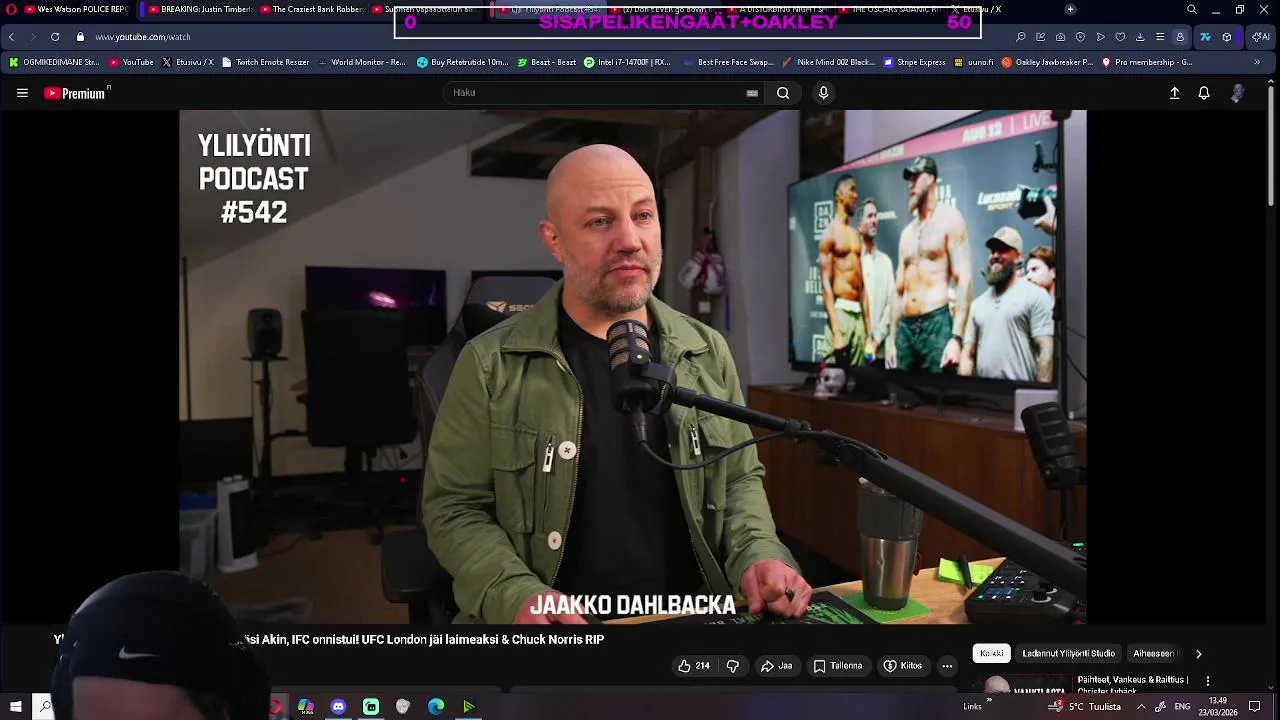Reload the page in browser toolbar
This screenshot has width=1280, height=720.
click(x=55, y=37)
